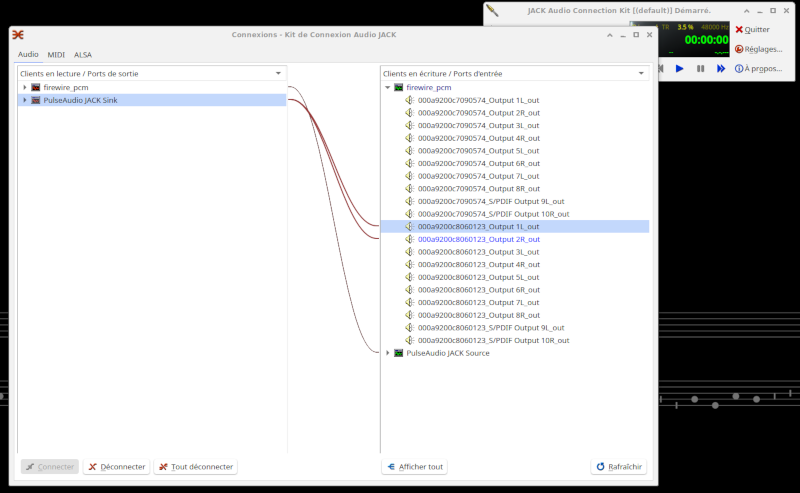Click speaker icon of 000a9200c8060123_Output 3L_out

tap(410, 252)
